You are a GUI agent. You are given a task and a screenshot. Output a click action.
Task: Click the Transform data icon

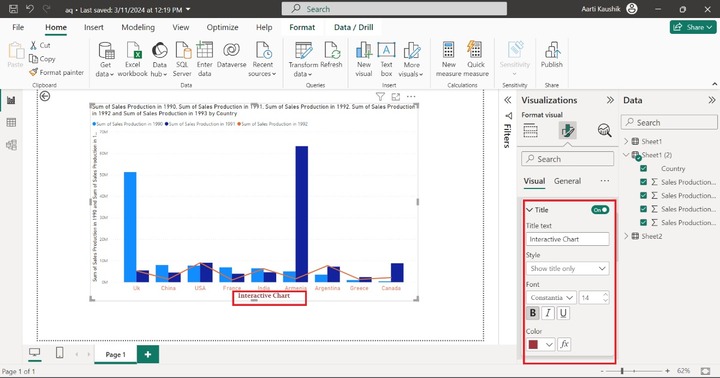(x=304, y=51)
